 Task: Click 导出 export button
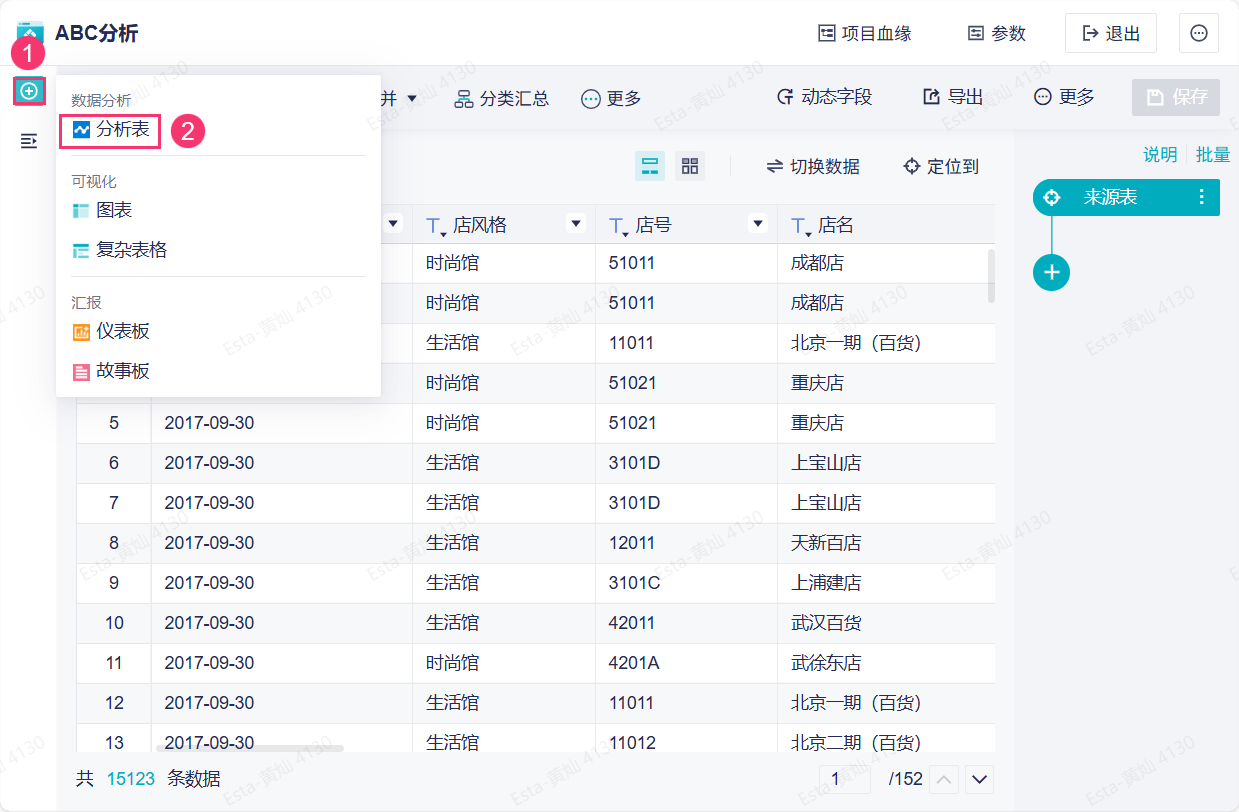pos(952,97)
